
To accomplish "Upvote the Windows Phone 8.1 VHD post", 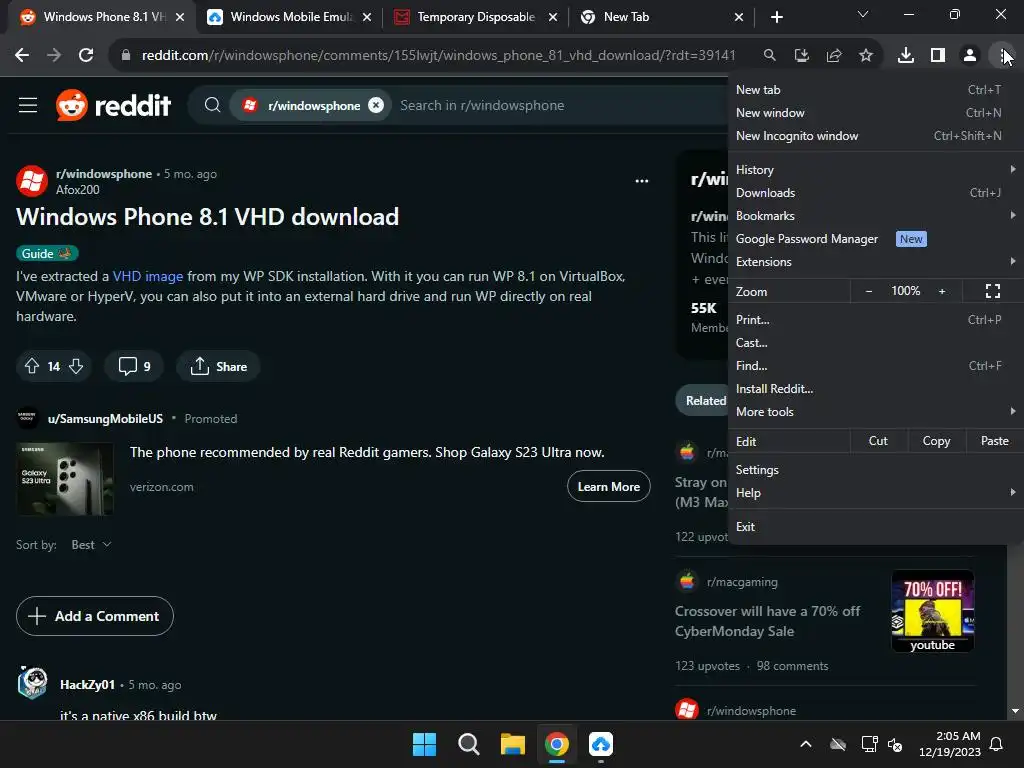I will pyautogui.click(x=32, y=366).
